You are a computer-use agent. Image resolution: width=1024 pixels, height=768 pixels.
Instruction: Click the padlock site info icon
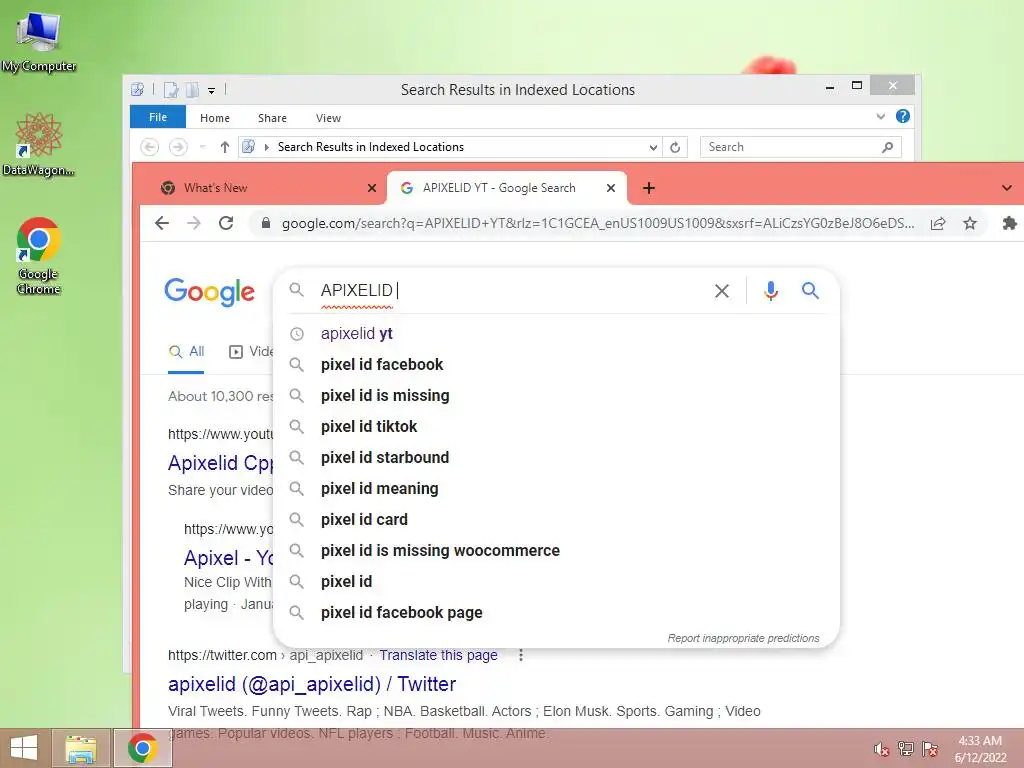point(266,223)
